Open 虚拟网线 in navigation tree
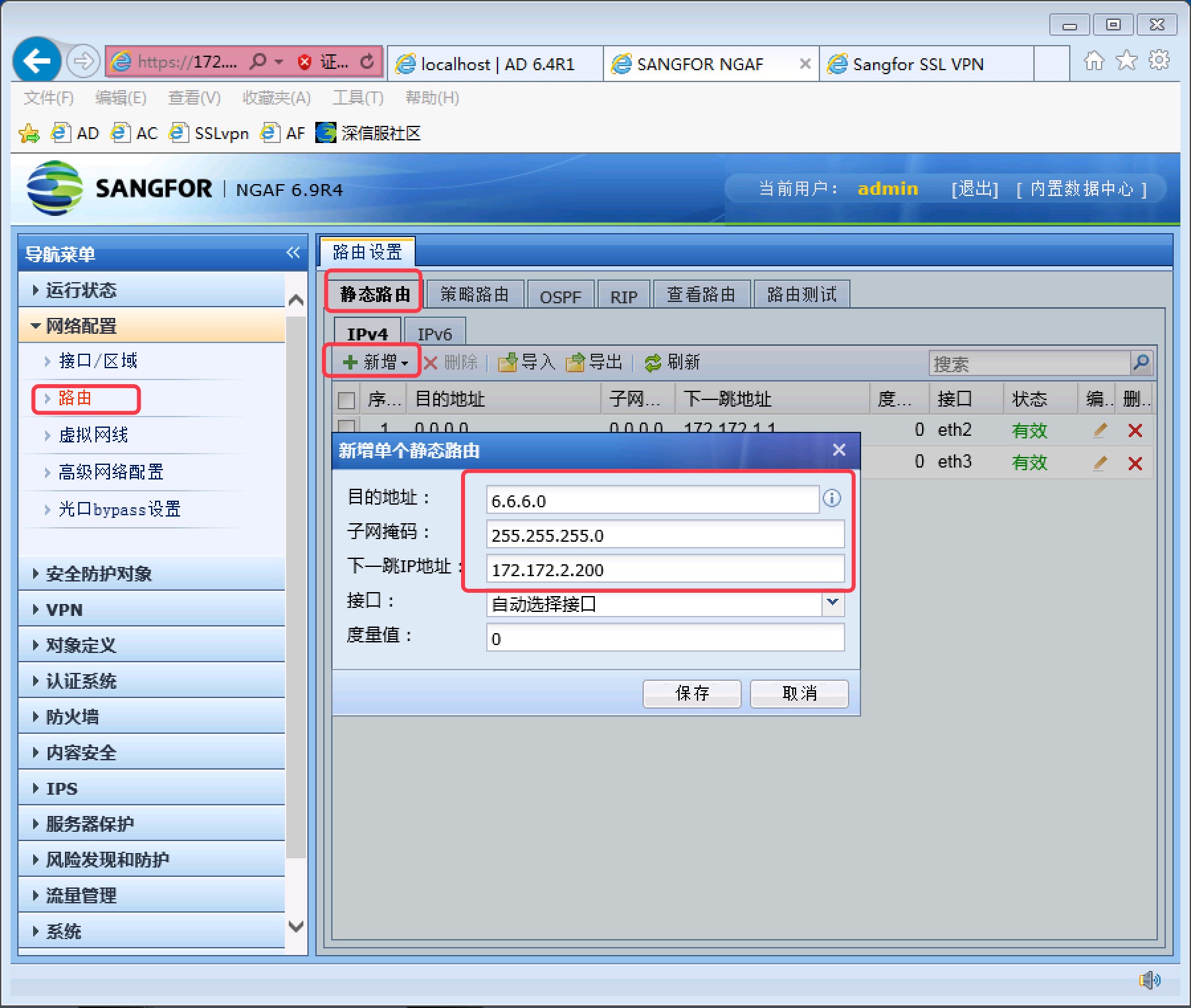Image resolution: width=1191 pixels, height=1008 pixels. tap(93, 435)
